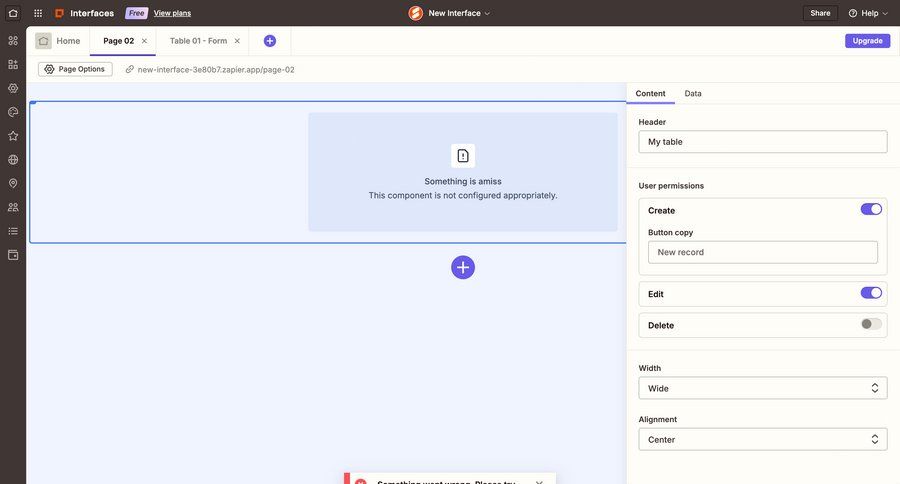
Task: Toggle the Create permission switch
Action: coord(871,209)
